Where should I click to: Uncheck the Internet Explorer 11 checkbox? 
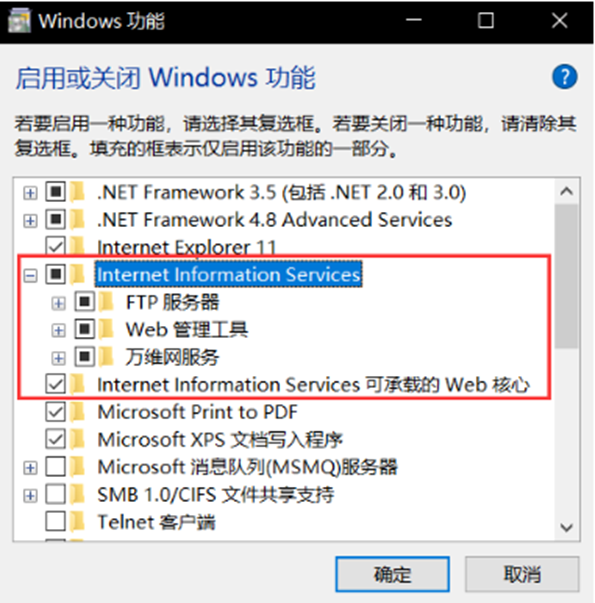click(56, 246)
